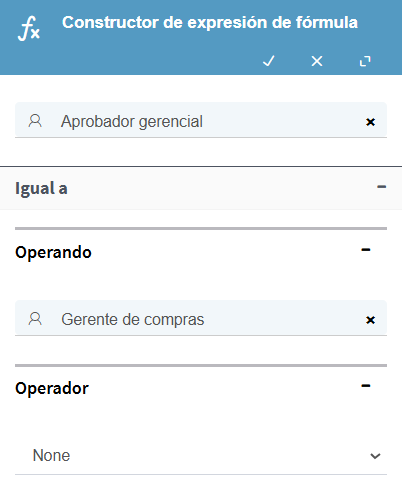The height and width of the screenshot is (491, 402).
Task: Collapse the Igual a section
Action: tap(381, 187)
